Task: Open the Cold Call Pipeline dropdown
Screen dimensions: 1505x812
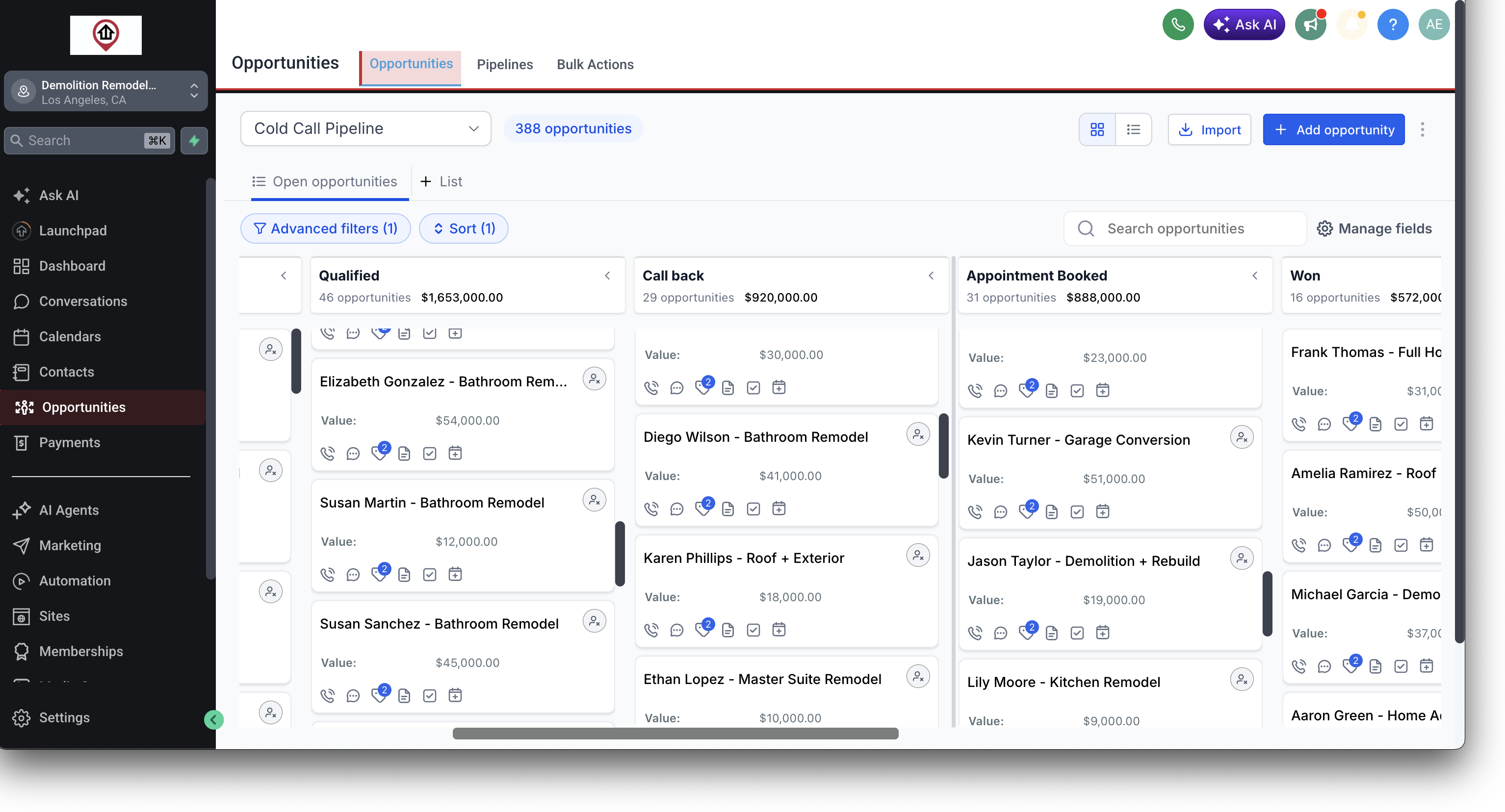Action: 366,128
